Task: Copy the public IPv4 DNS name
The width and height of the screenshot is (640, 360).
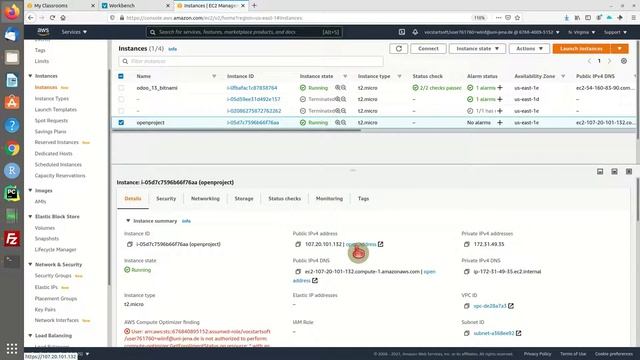Action: [298, 271]
